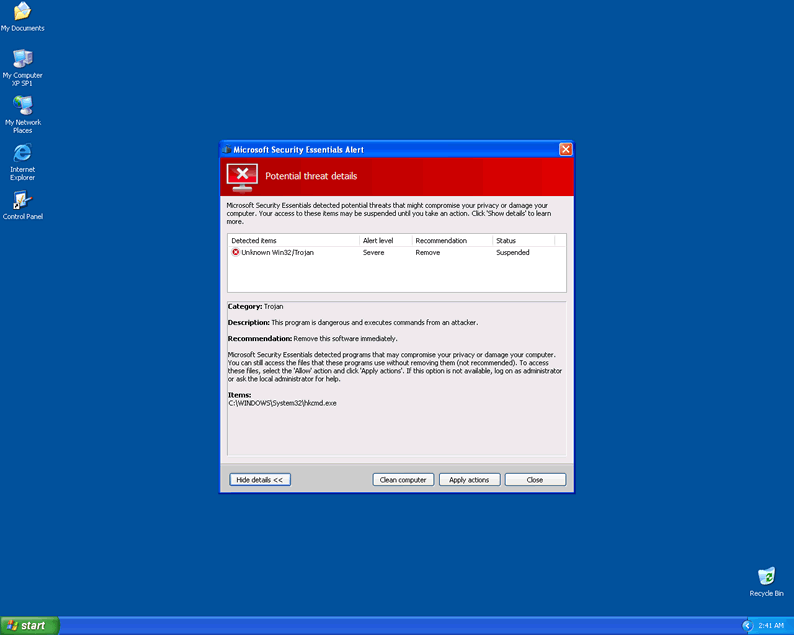Click the Recommendation column header
794x635 pixels.
pos(451,241)
